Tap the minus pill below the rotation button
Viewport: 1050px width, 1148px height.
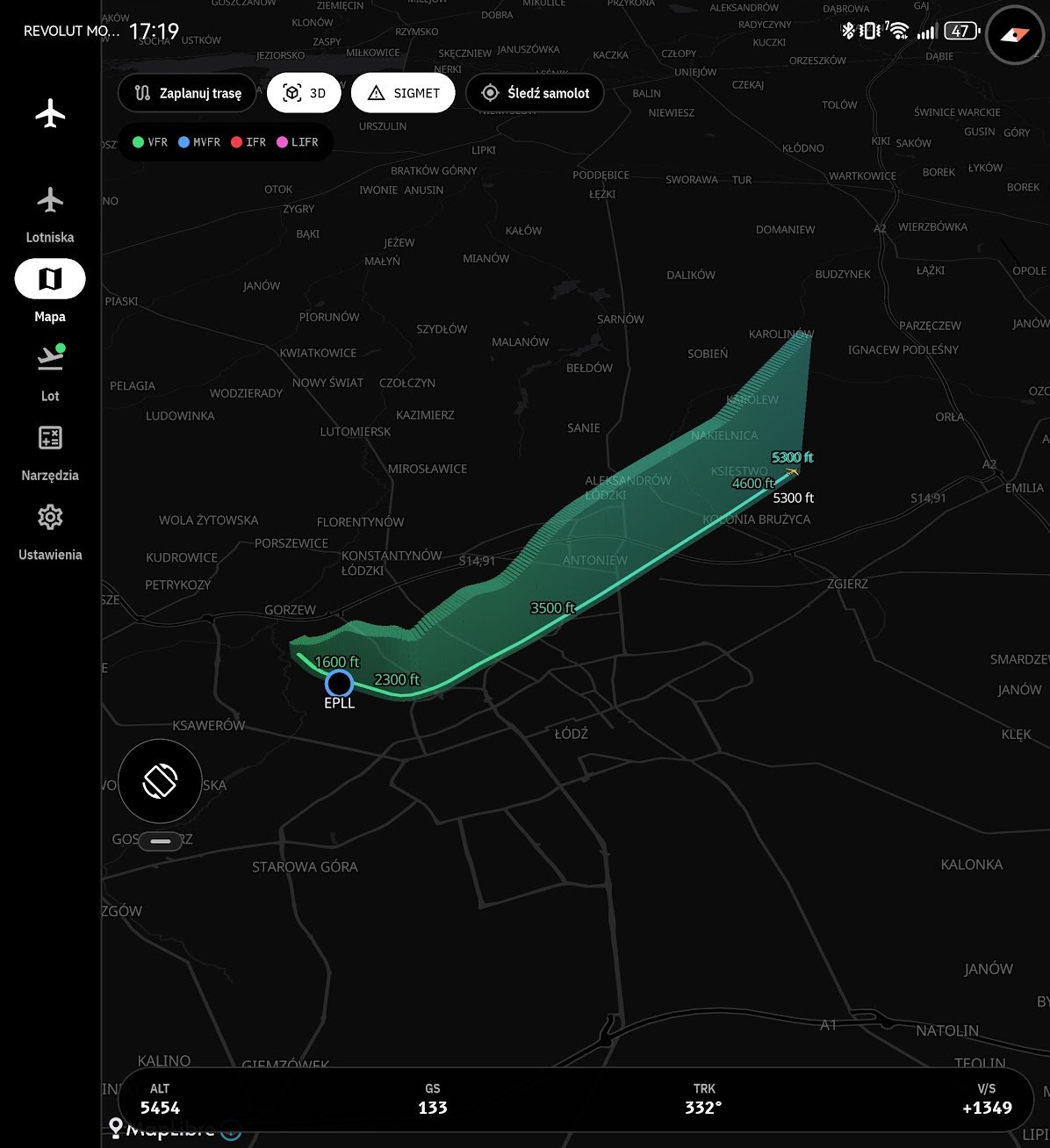pos(161,841)
